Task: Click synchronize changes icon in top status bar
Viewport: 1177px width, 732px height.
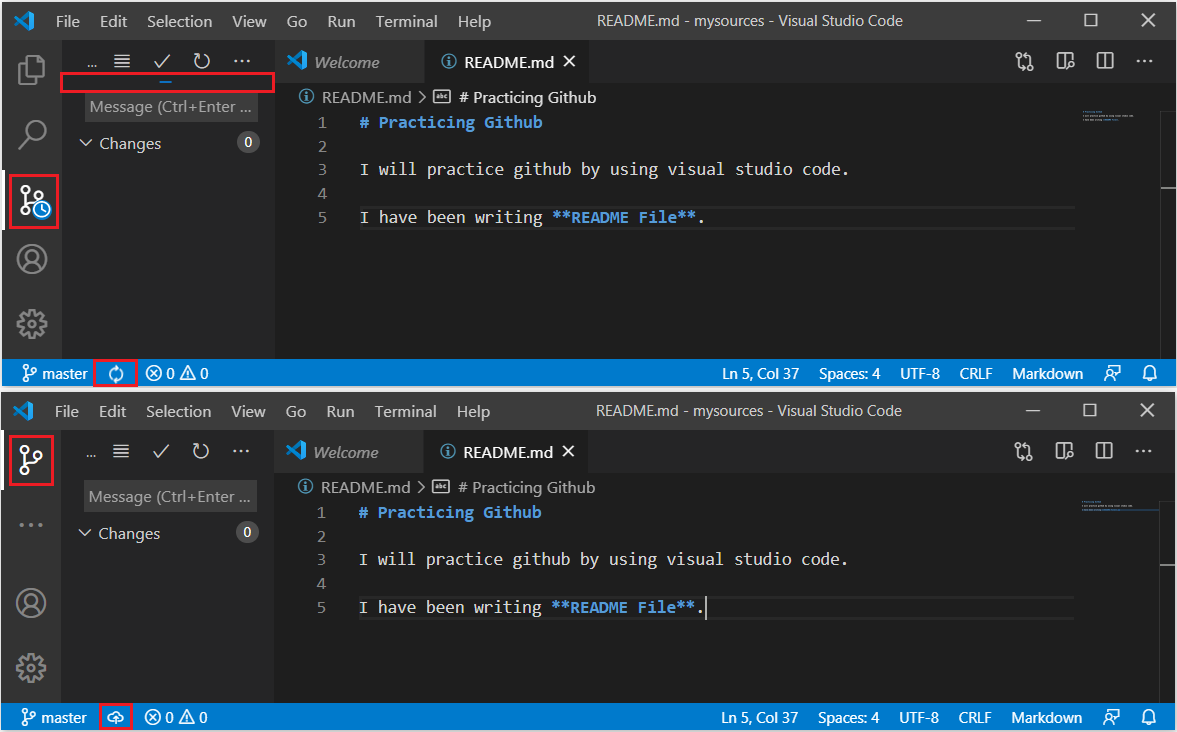Action: [x=116, y=374]
